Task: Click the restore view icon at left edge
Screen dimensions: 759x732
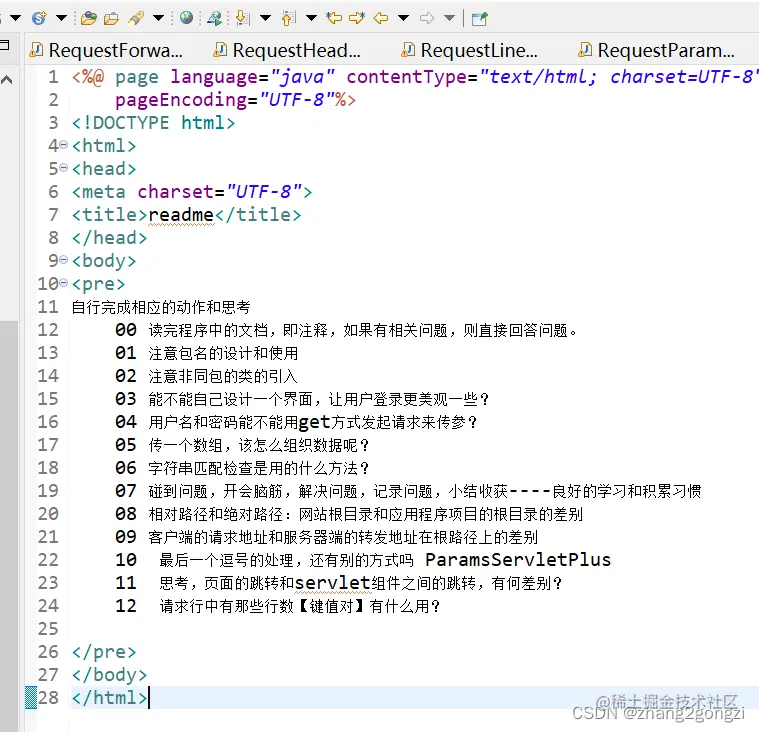Action: coord(4,45)
